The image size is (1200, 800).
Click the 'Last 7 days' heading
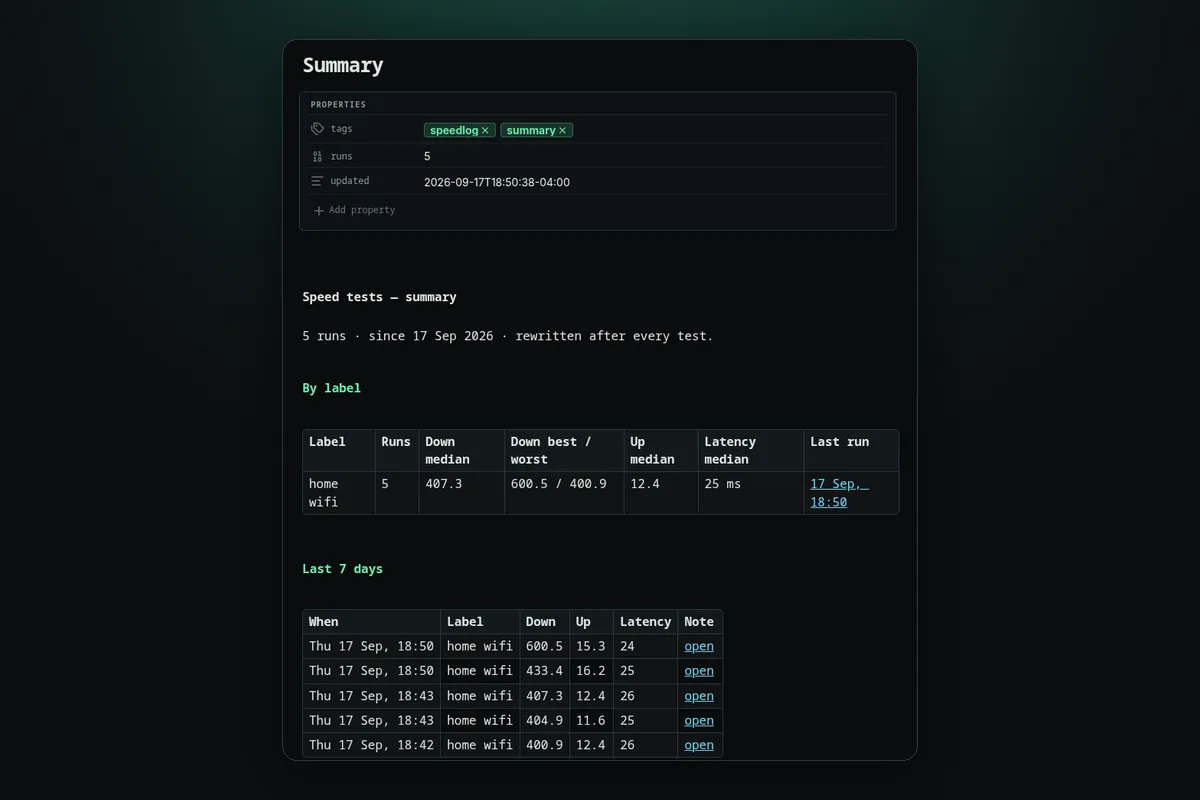(342, 569)
